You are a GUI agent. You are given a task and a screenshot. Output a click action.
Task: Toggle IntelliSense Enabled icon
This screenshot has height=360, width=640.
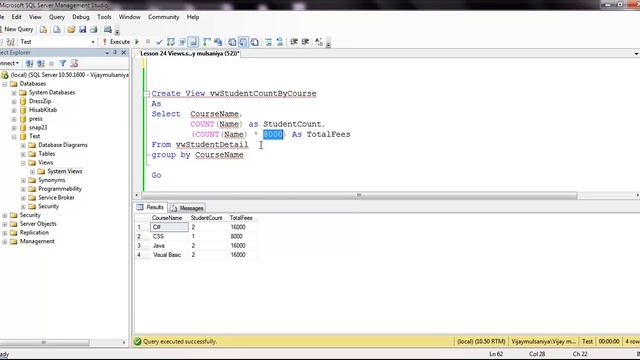pyautogui.click(x=193, y=42)
